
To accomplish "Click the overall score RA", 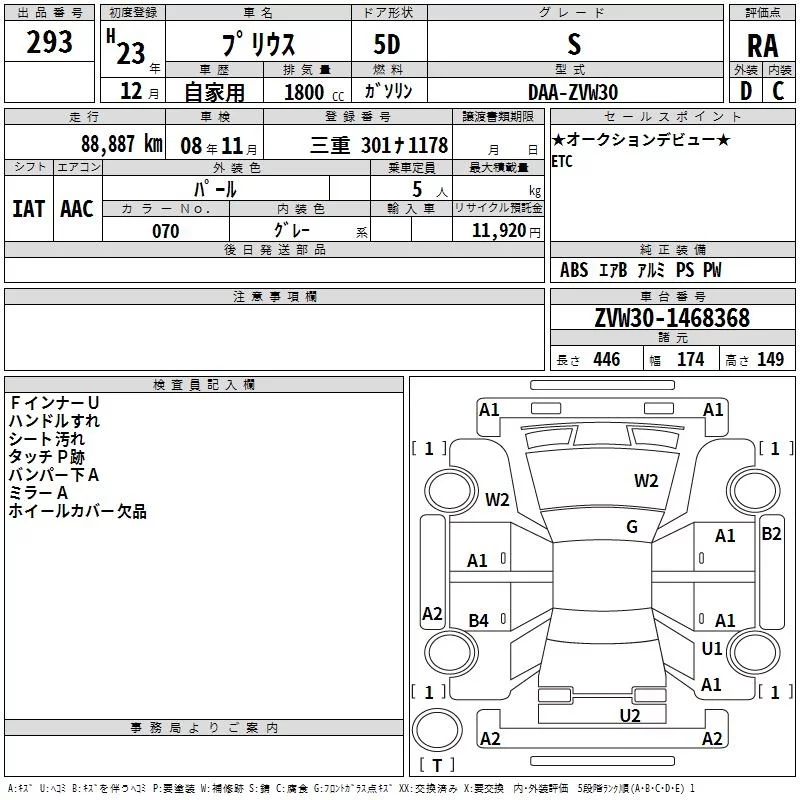I will [x=762, y=46].
